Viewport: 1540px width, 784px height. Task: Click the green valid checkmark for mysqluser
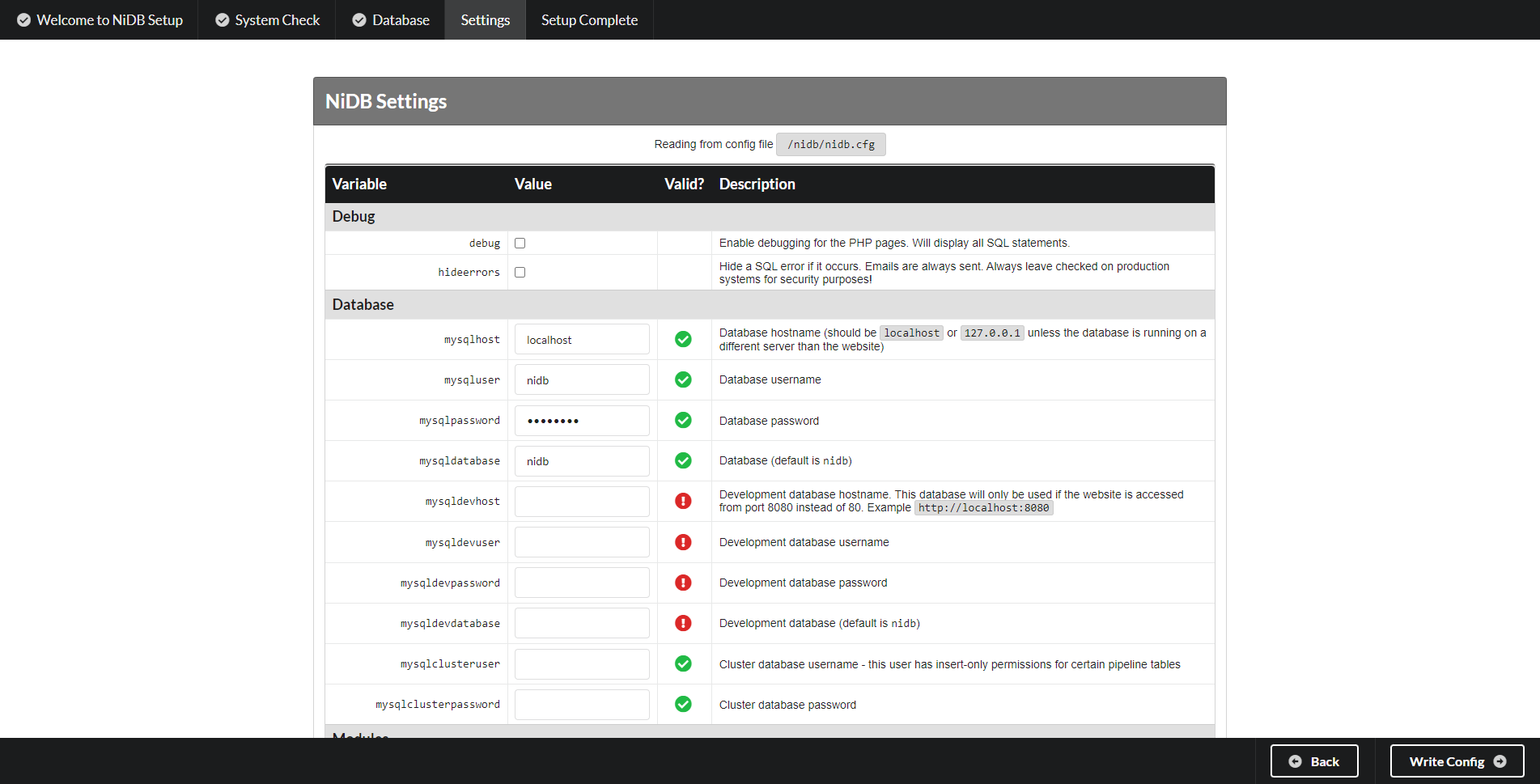tap(683, 379)
